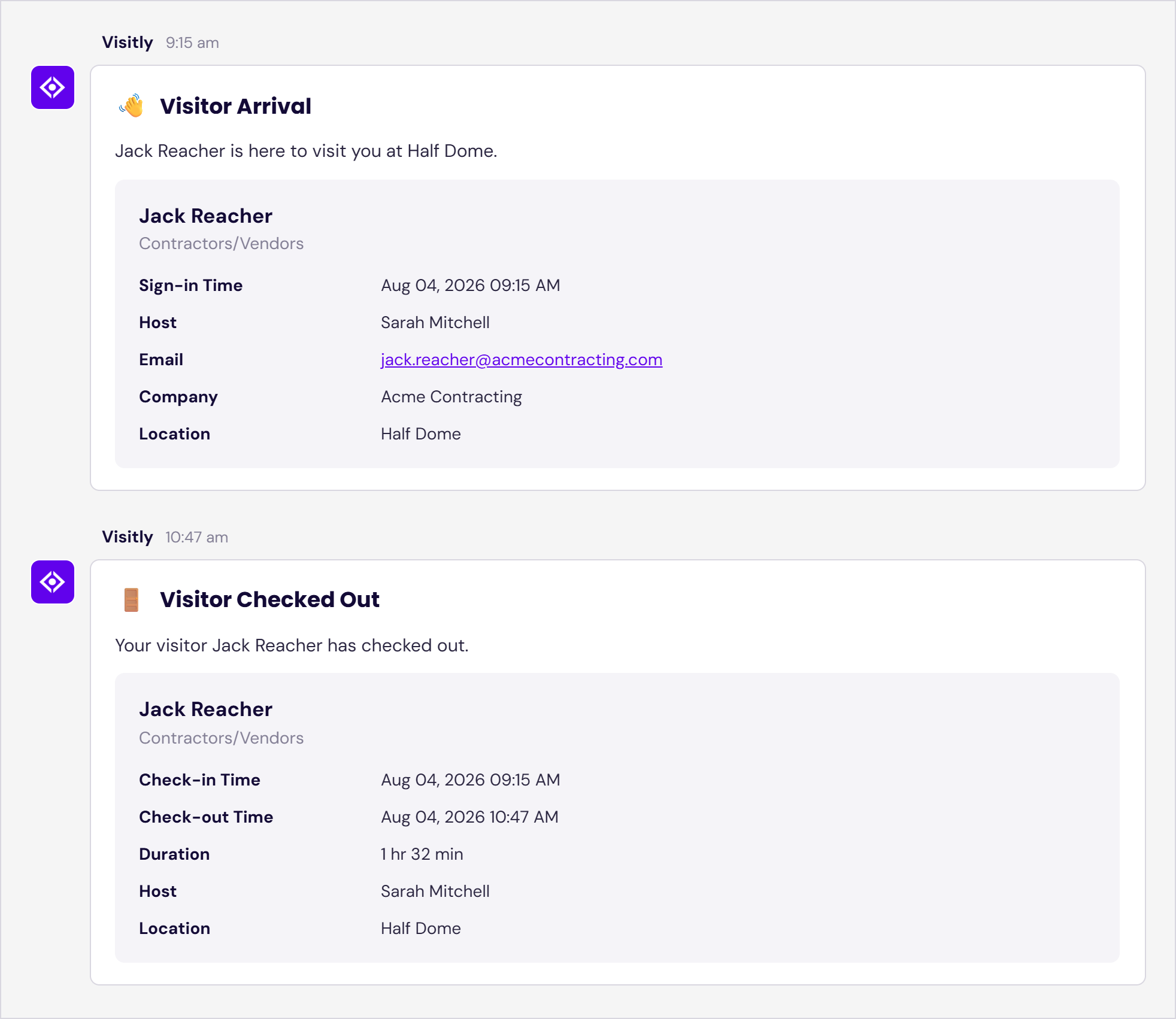
Task: Click the door emoji in Visitor Checked Out
Action: [131, 600]
